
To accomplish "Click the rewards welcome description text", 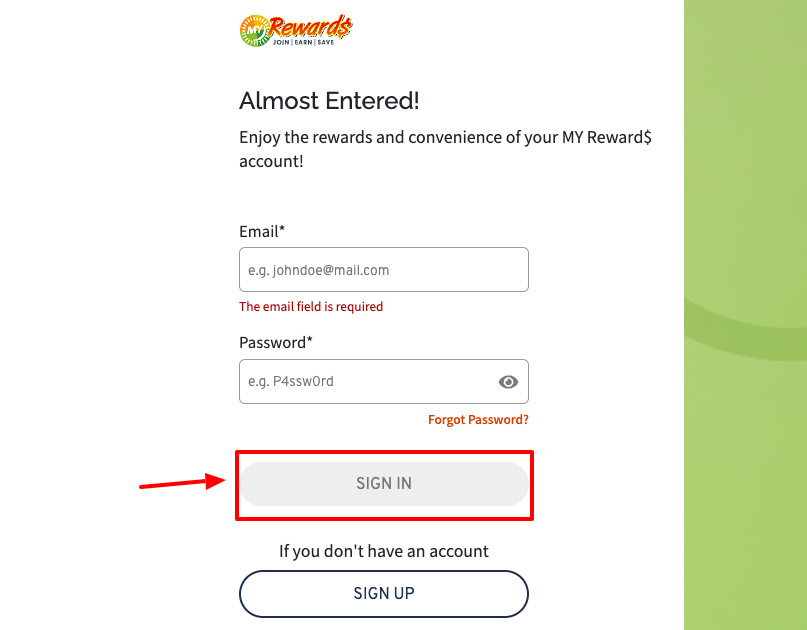I will click(x=444, y=148).
